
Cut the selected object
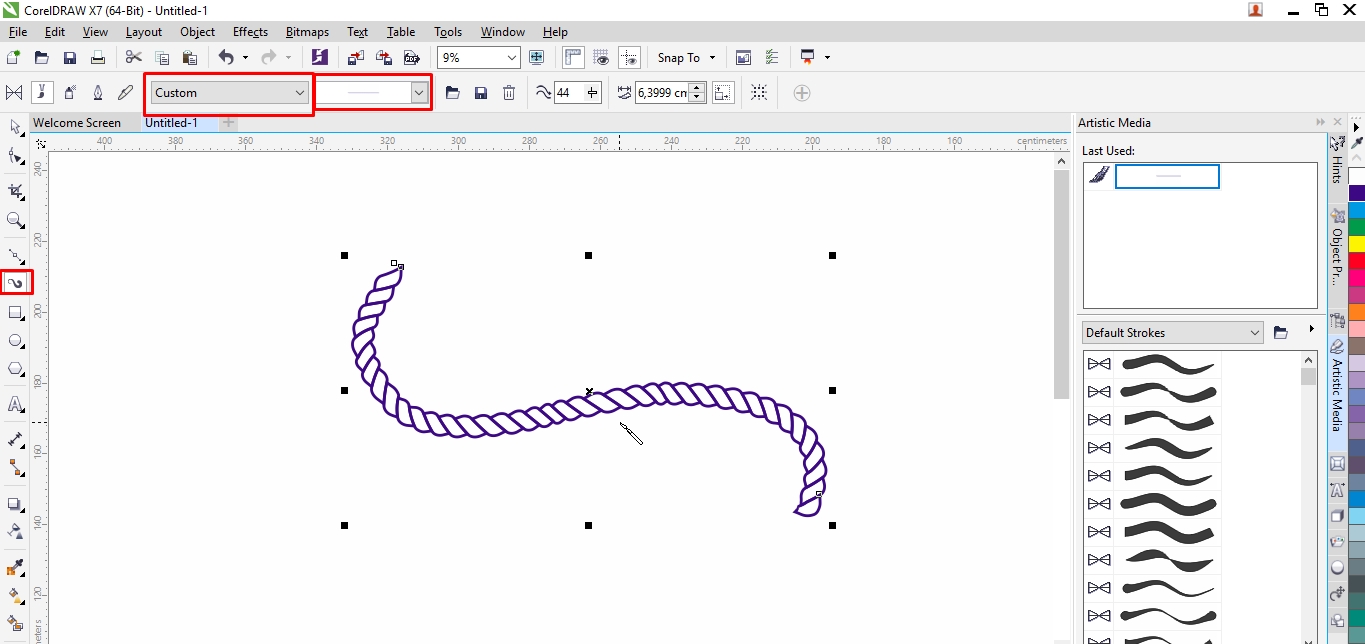click(133, 58)
